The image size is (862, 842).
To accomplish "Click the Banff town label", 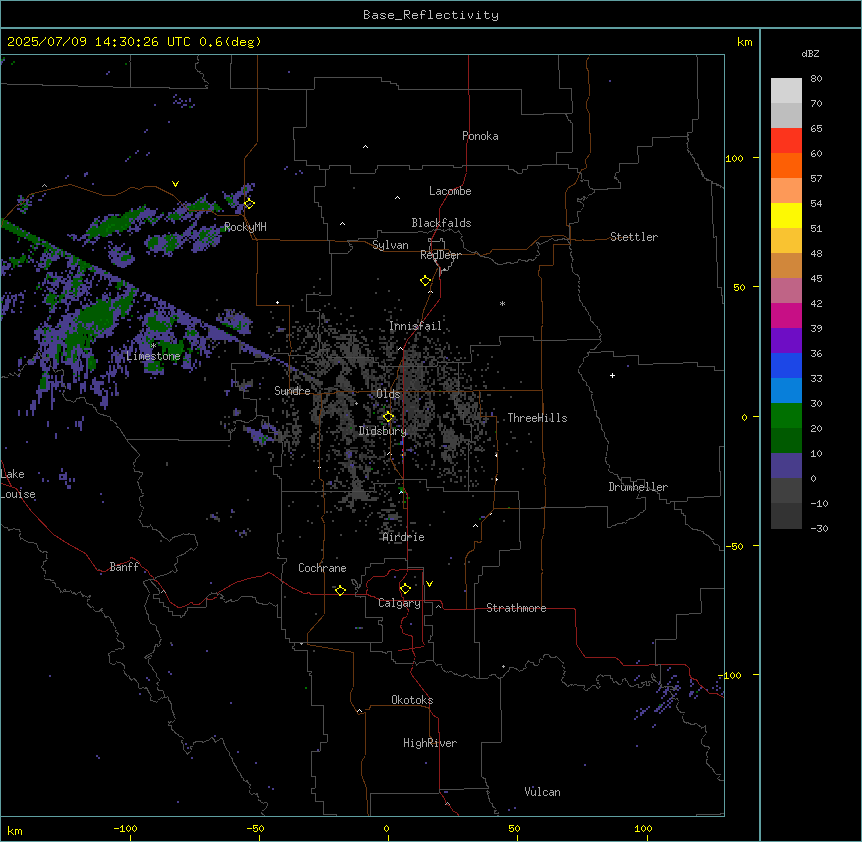I will (x=124, y=567).
